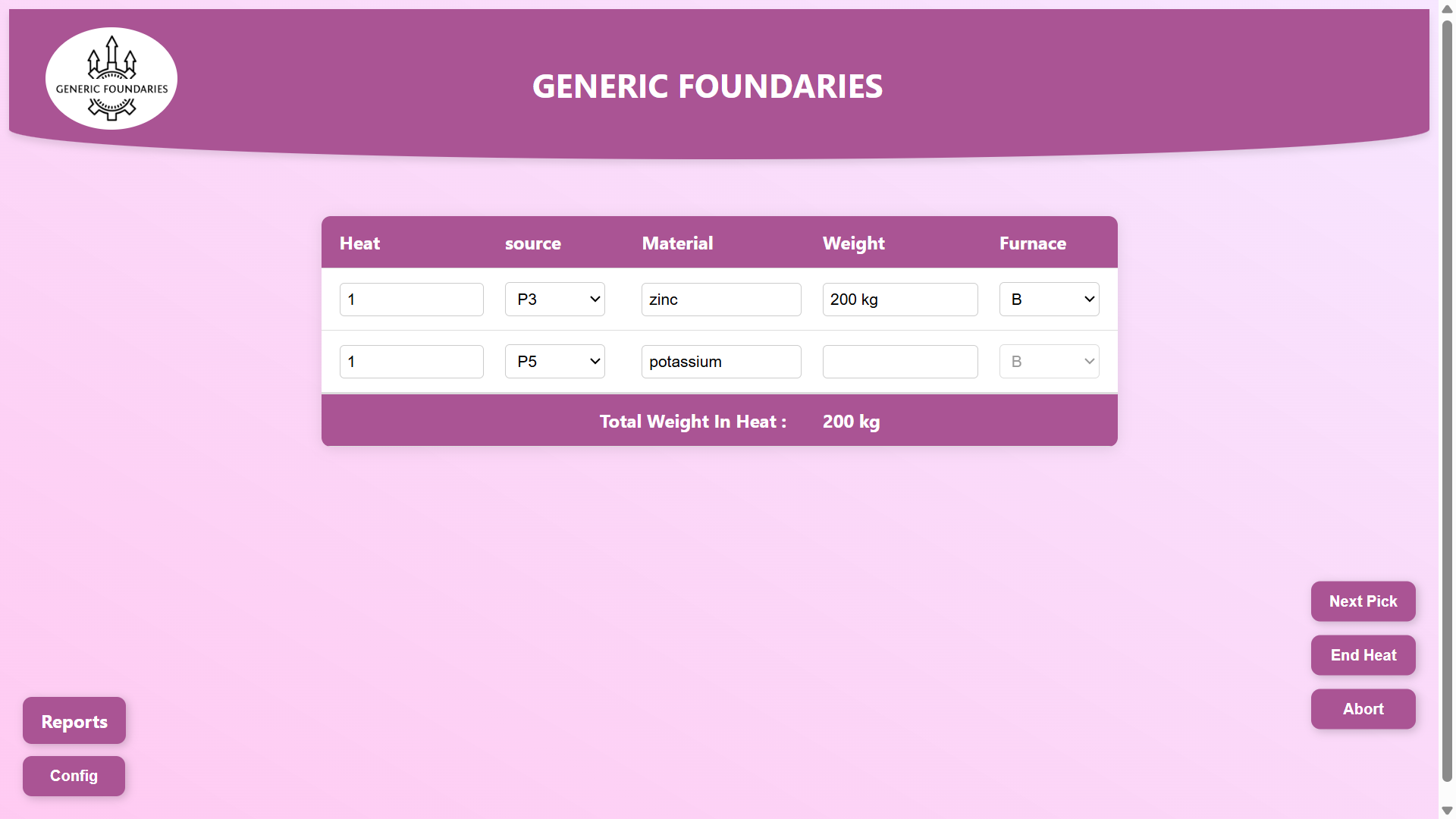Focus the first row heat number field
Image resolution: width=1456 pixels, height=819 pixels.
[412, 300]
